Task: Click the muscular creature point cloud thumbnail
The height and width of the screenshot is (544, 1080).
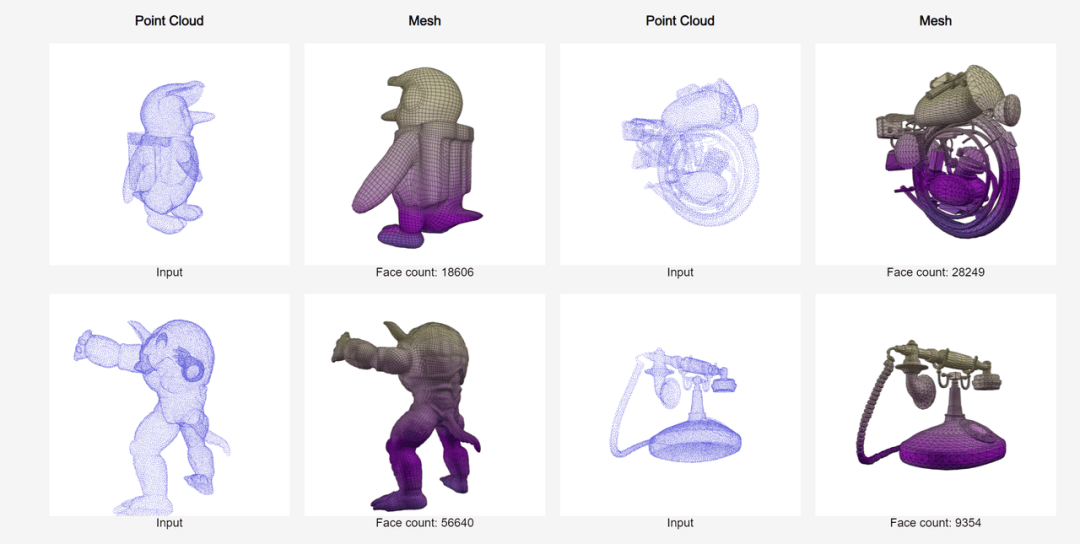Action: (x=169, y=405)
